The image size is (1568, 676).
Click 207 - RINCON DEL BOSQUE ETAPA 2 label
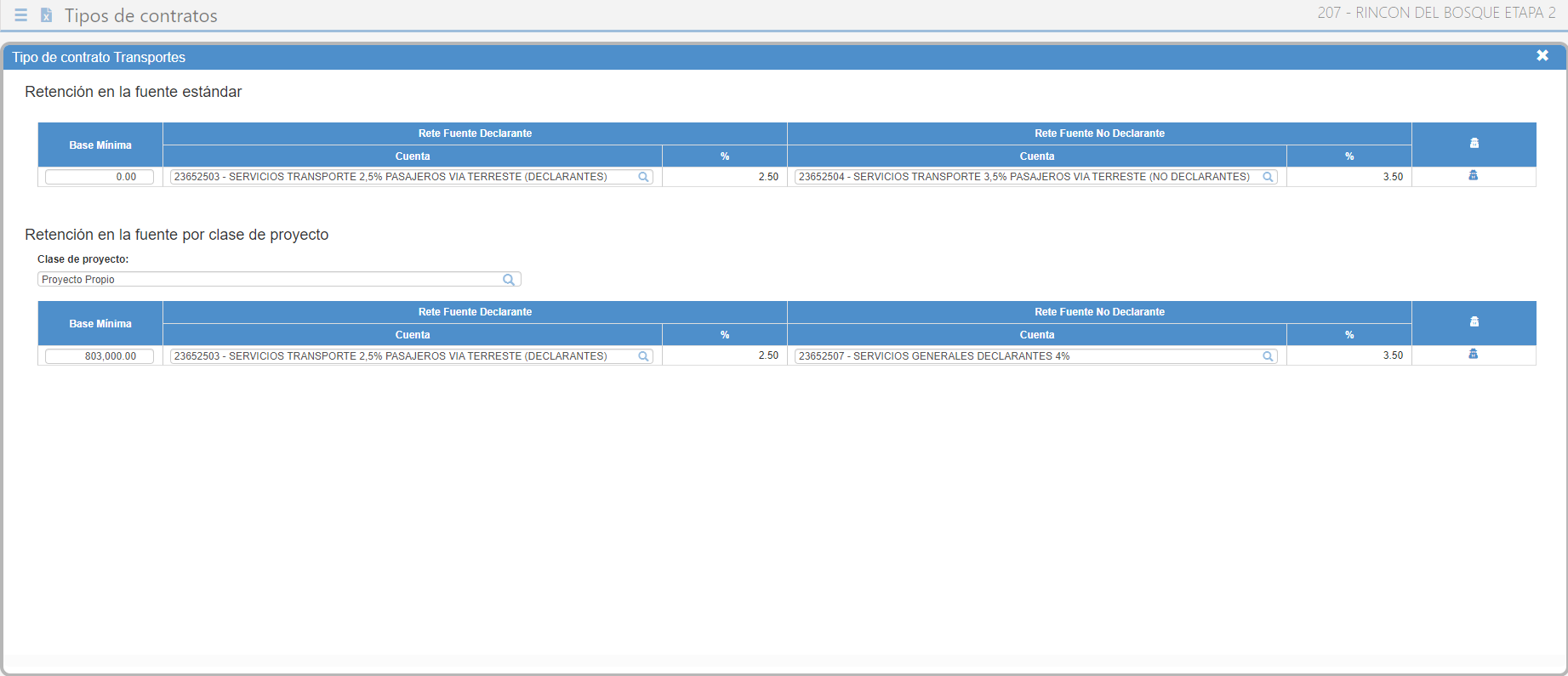(1437, 13)
